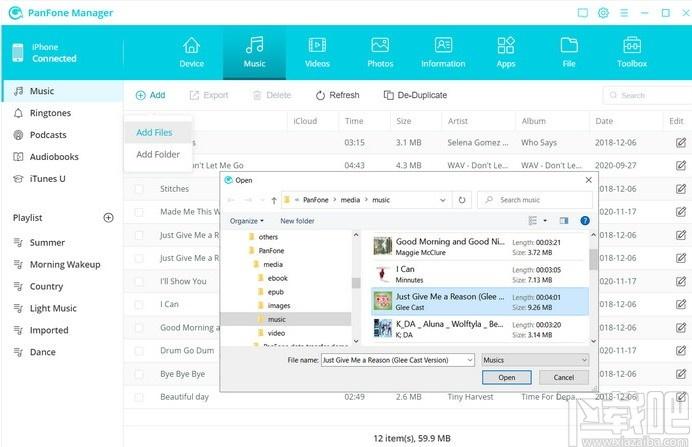The width and height of the screenshot is (692, 447).
Task: Refresh the folder in Open dialog
Action: coord(462,200)
